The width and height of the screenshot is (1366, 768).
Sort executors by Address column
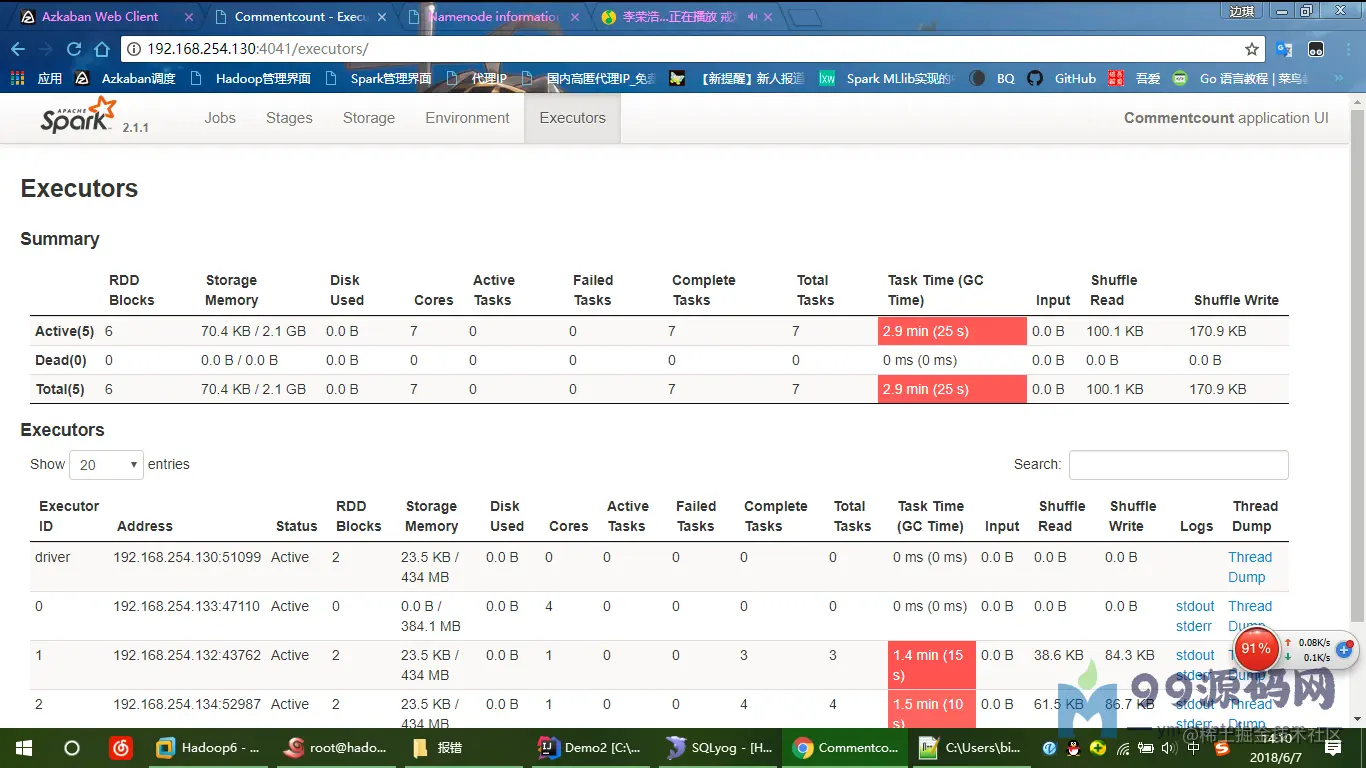click(x=145, y=526)
